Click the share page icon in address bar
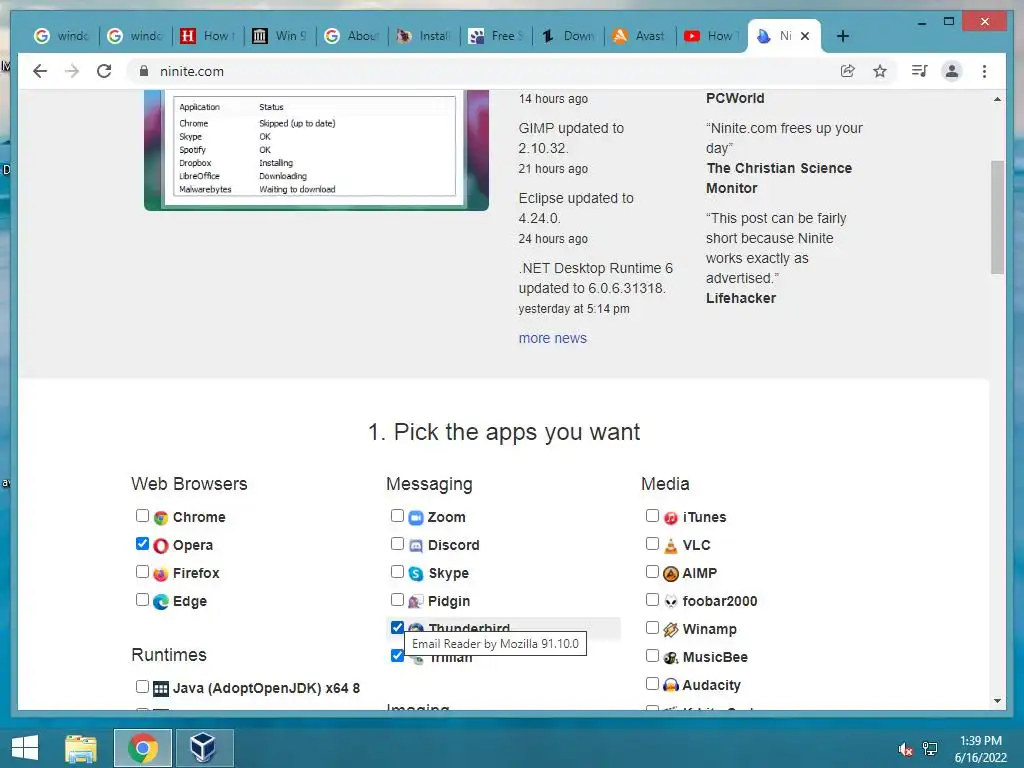Viewport: 1024px width, 768px height. [848, 71]
